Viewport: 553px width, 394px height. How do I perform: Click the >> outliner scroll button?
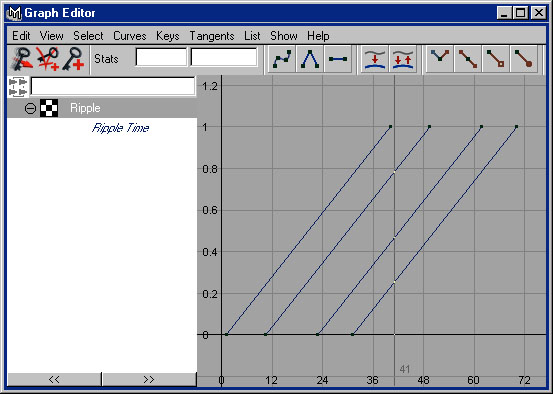click(149, 379)
